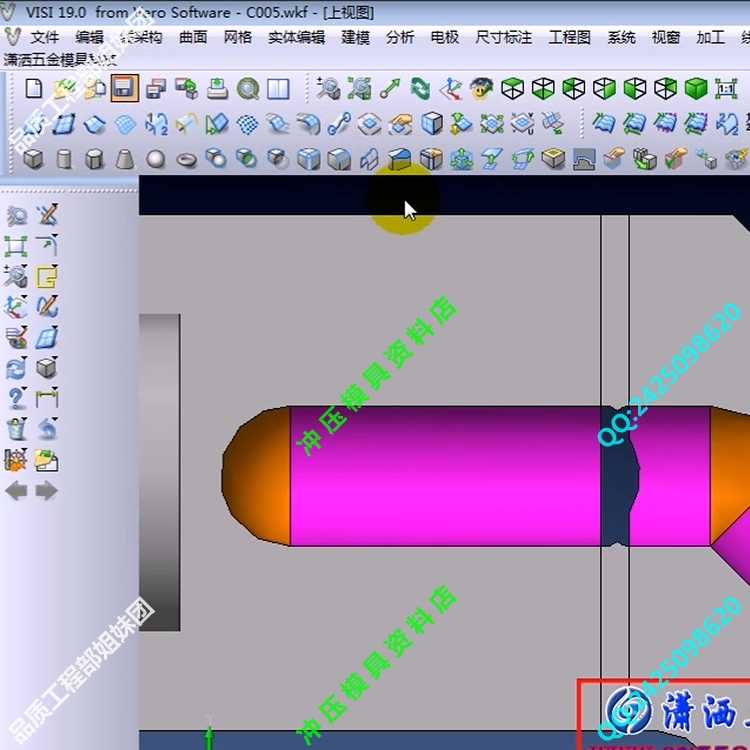Image resolution: width=750 pixels, height=750 pixels.
Task: Click the 1:1 zoom scale icon
Action: click(726, 89)
